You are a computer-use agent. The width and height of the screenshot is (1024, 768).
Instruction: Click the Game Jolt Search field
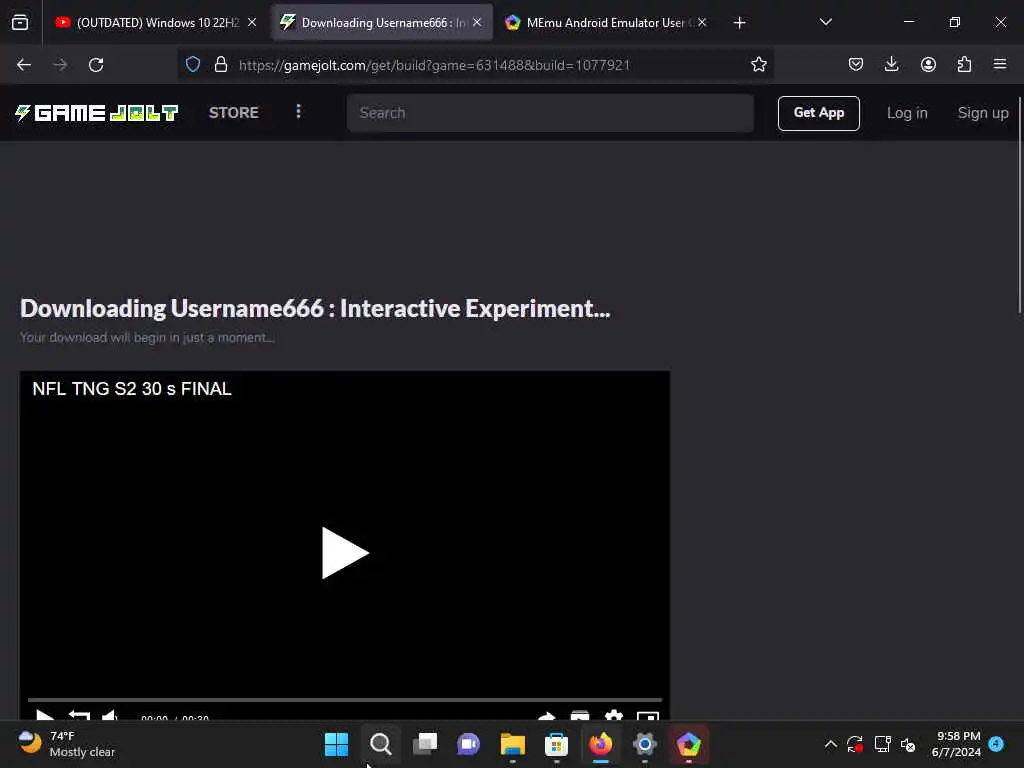[x=550, y=113]
